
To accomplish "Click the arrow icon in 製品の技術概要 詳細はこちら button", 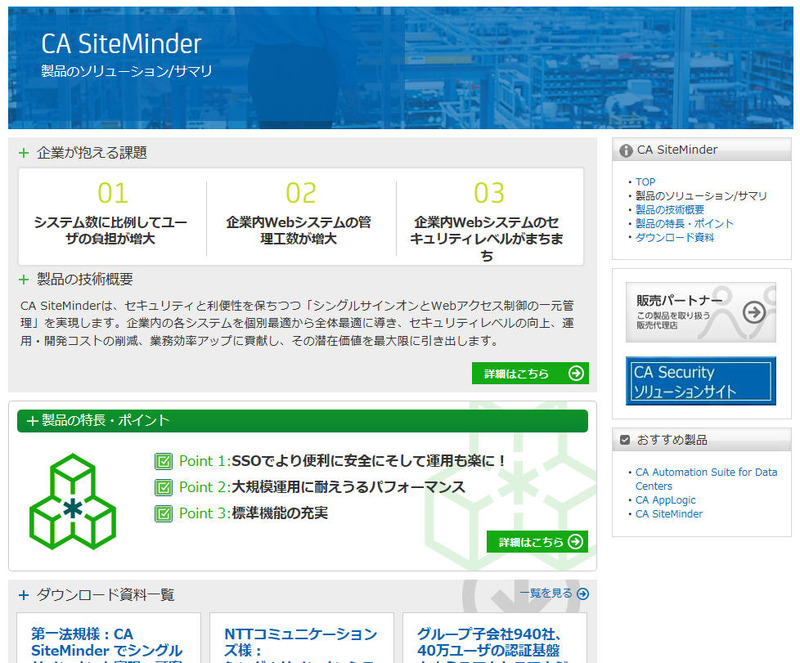I will point(575,373).
